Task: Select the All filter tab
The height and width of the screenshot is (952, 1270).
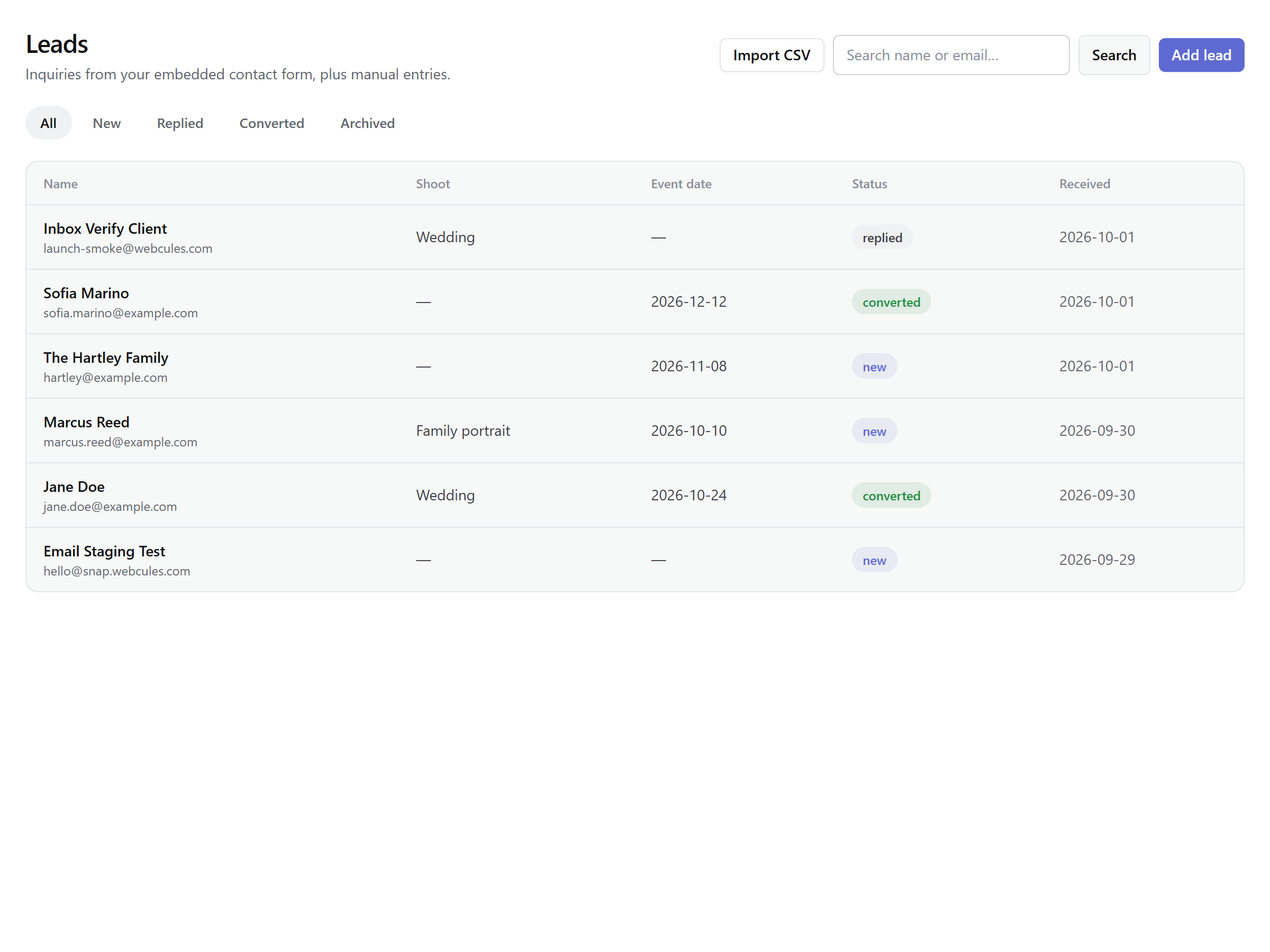Action: (x=48, y=123)
